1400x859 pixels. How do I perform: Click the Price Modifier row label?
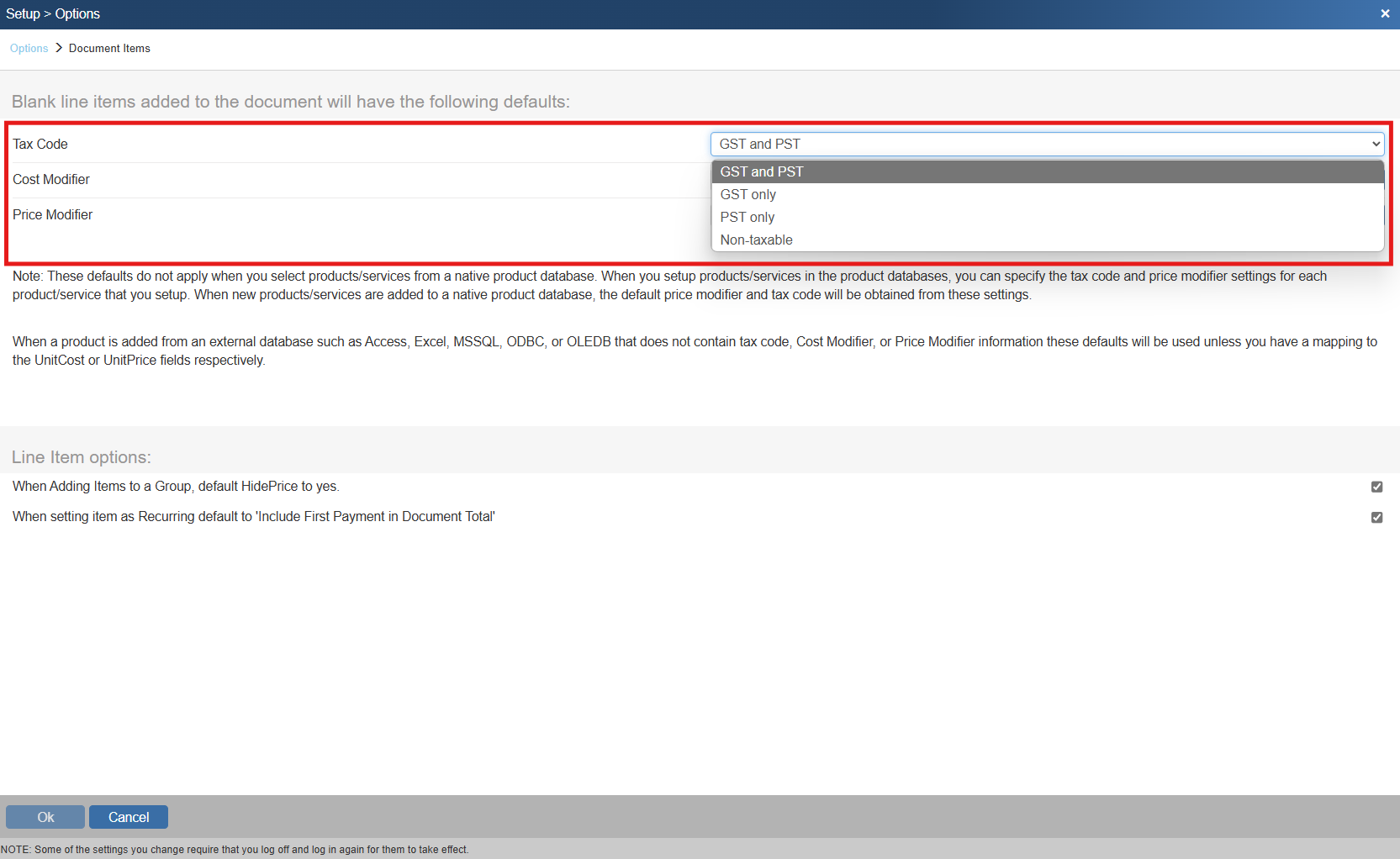[53, 215]
